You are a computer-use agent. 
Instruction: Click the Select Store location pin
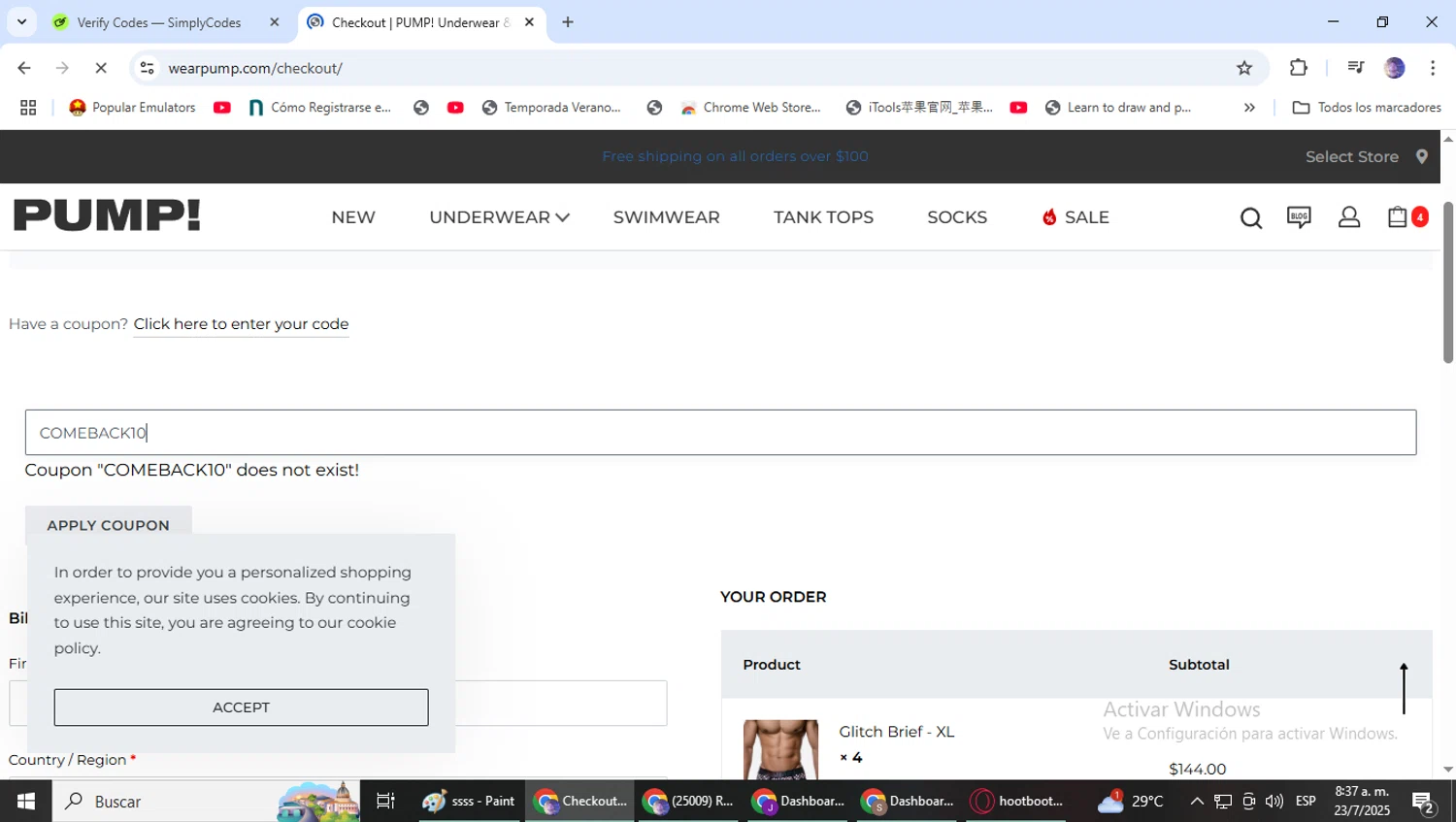click(x=1422, y=156)
